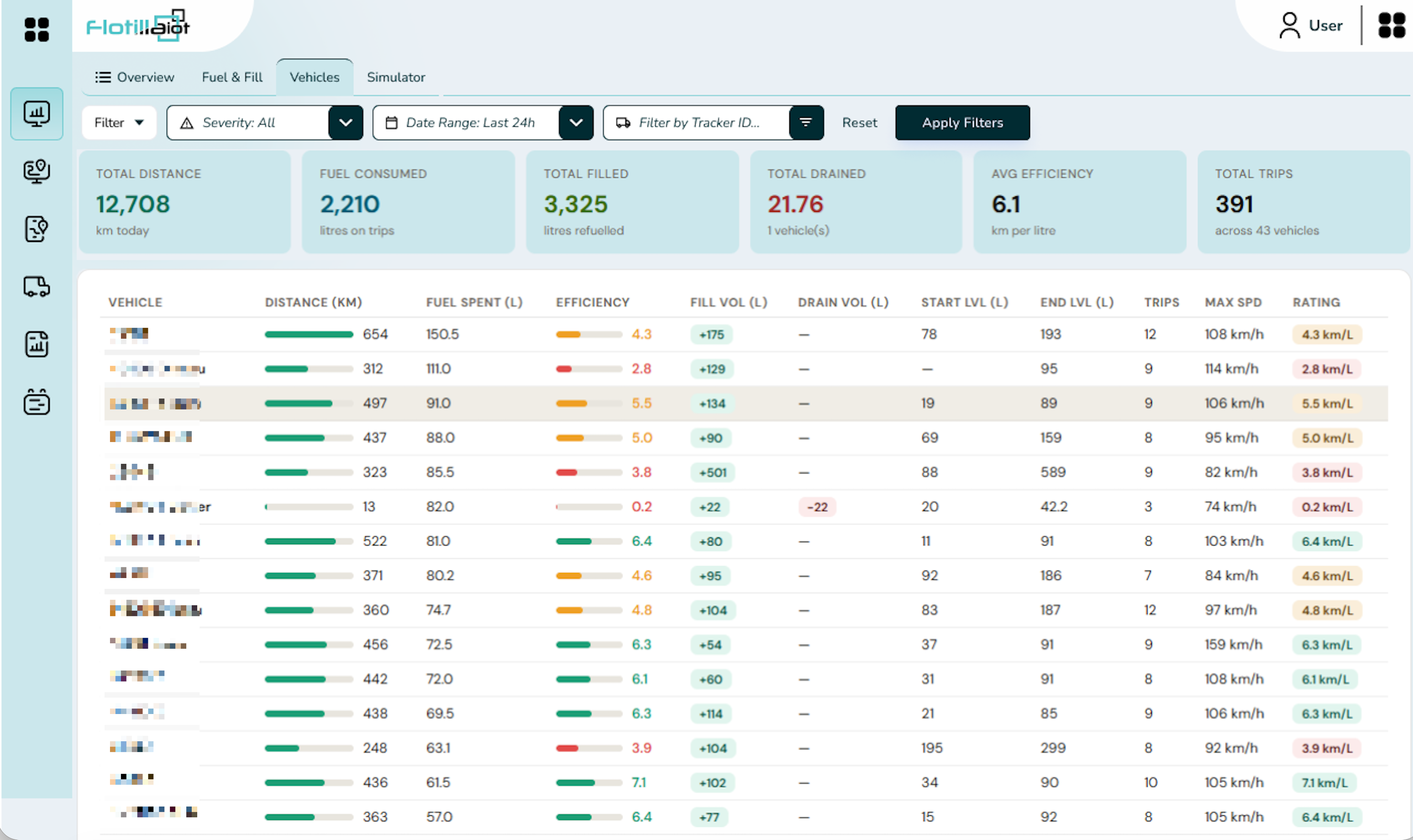Click the 654 km distance progress bar

[x=309, y=334]
